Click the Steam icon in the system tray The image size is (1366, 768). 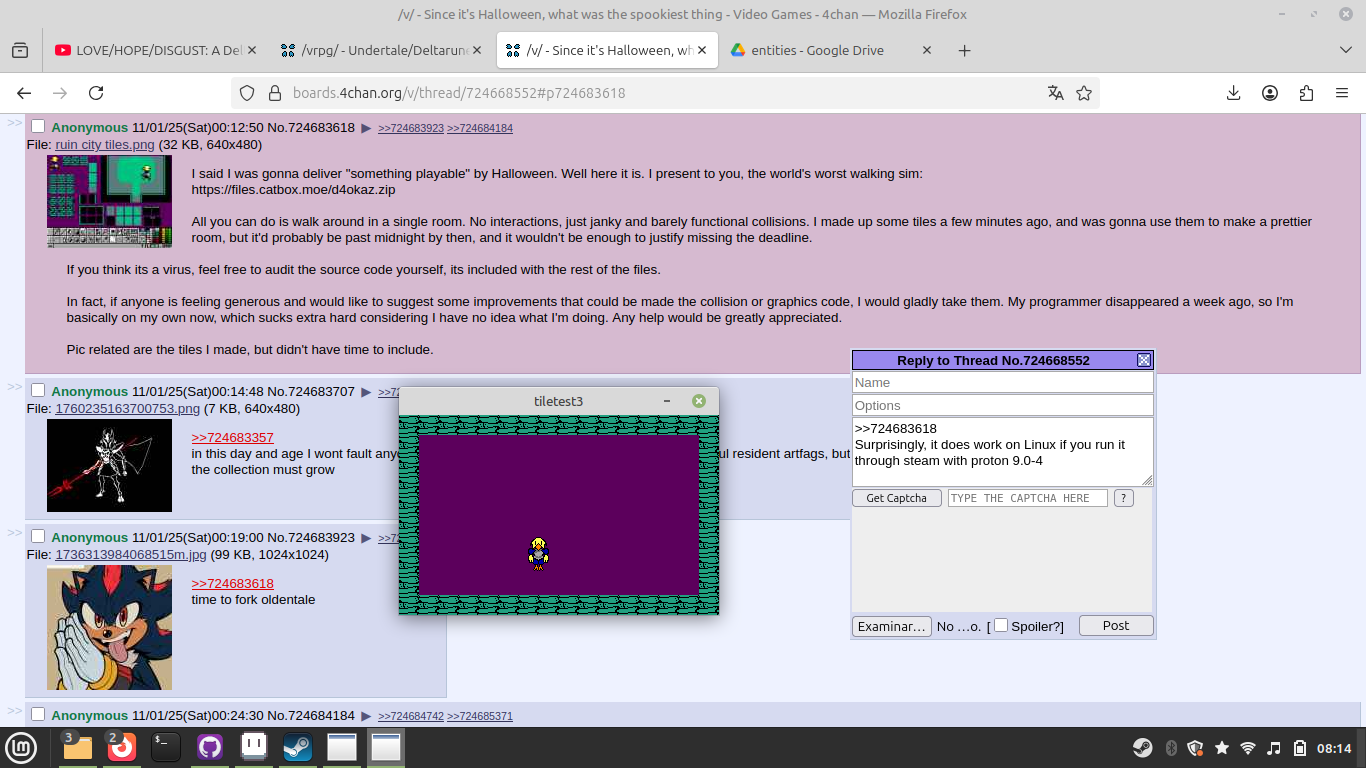[x=1142, y=748]
